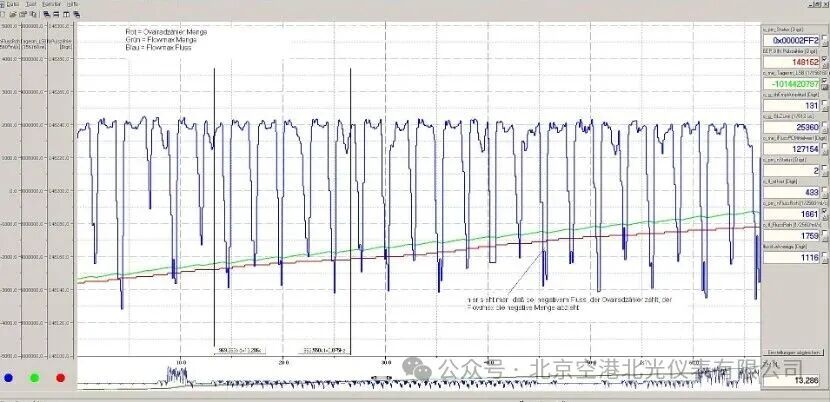The width and height of the screenshot is (830, 402).
Task: Click the annotation text about negativem Fluss
Action: [570, 303]
